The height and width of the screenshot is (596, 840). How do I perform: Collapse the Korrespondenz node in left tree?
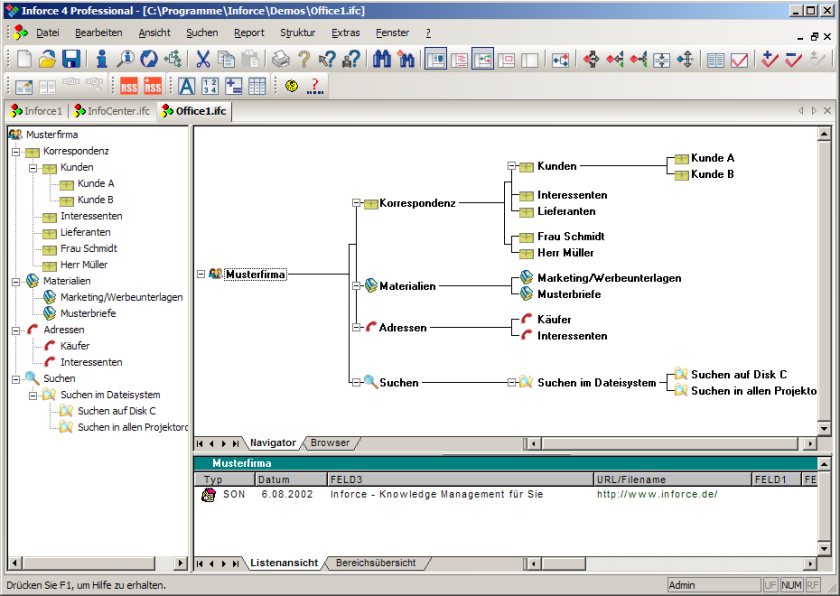coord(16,151)
